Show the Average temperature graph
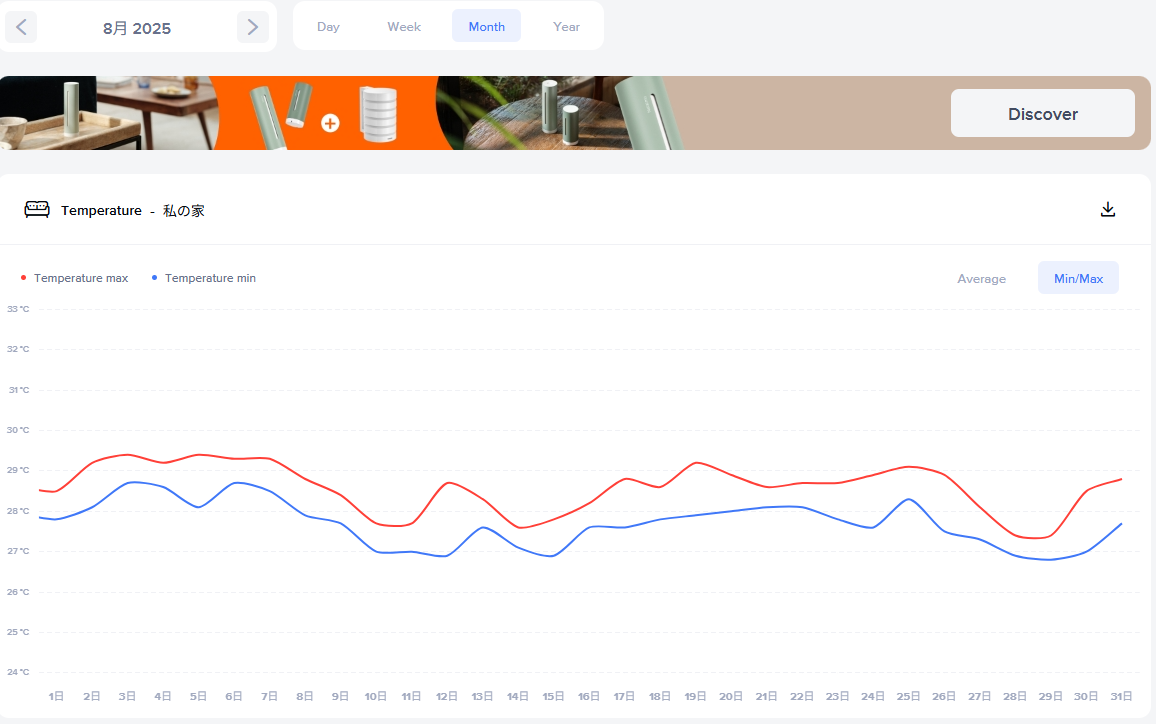The height and width of the screenshot is (724, 1156). click(x=981, y=279)
